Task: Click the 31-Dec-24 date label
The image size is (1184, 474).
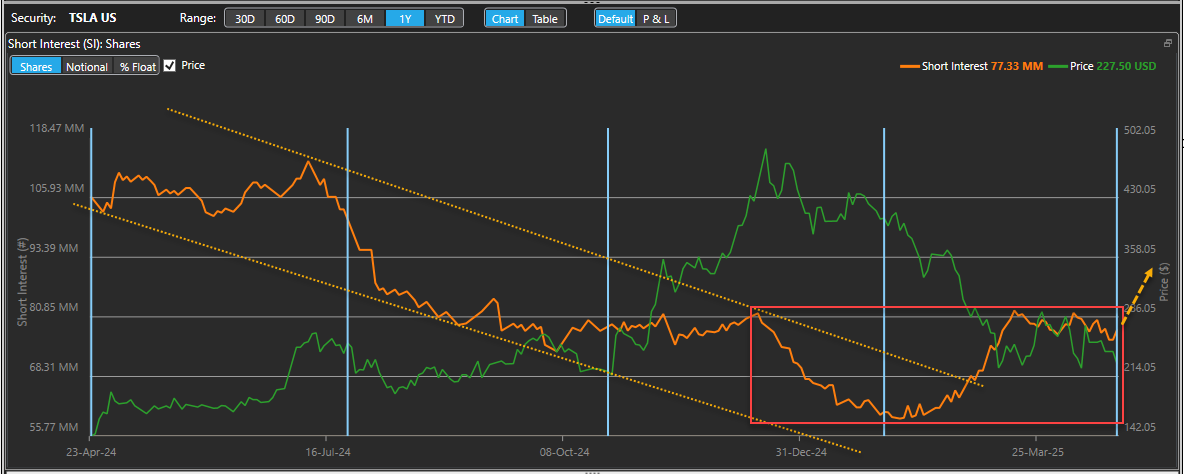Action: point(799,453)
